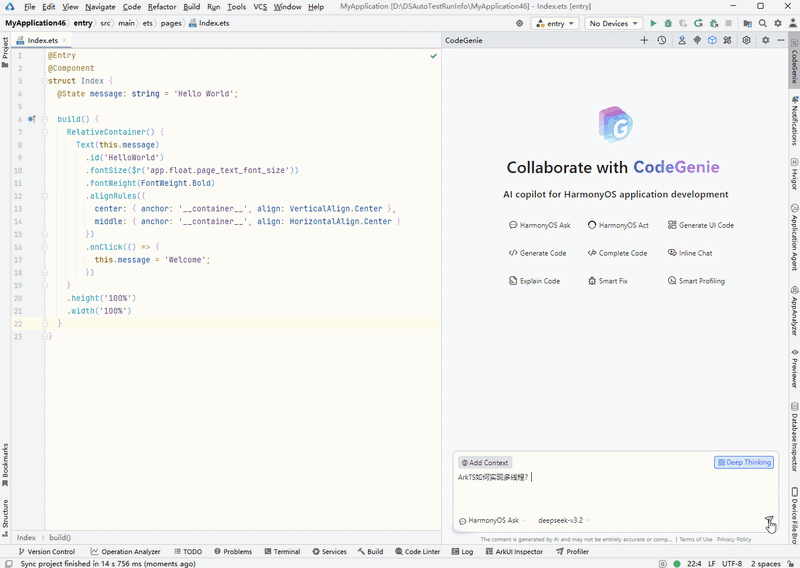Open the Refactor menu
The image size is (800, 568).
coord(162,7)
